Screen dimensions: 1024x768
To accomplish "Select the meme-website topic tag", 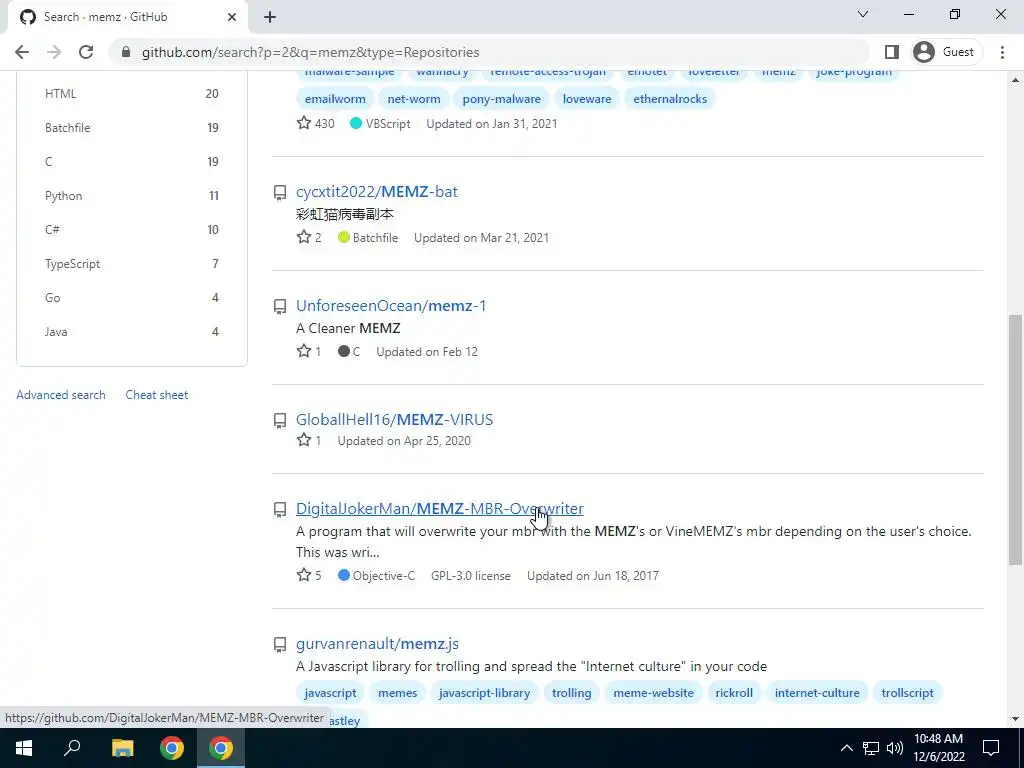I will pos(653,693).
